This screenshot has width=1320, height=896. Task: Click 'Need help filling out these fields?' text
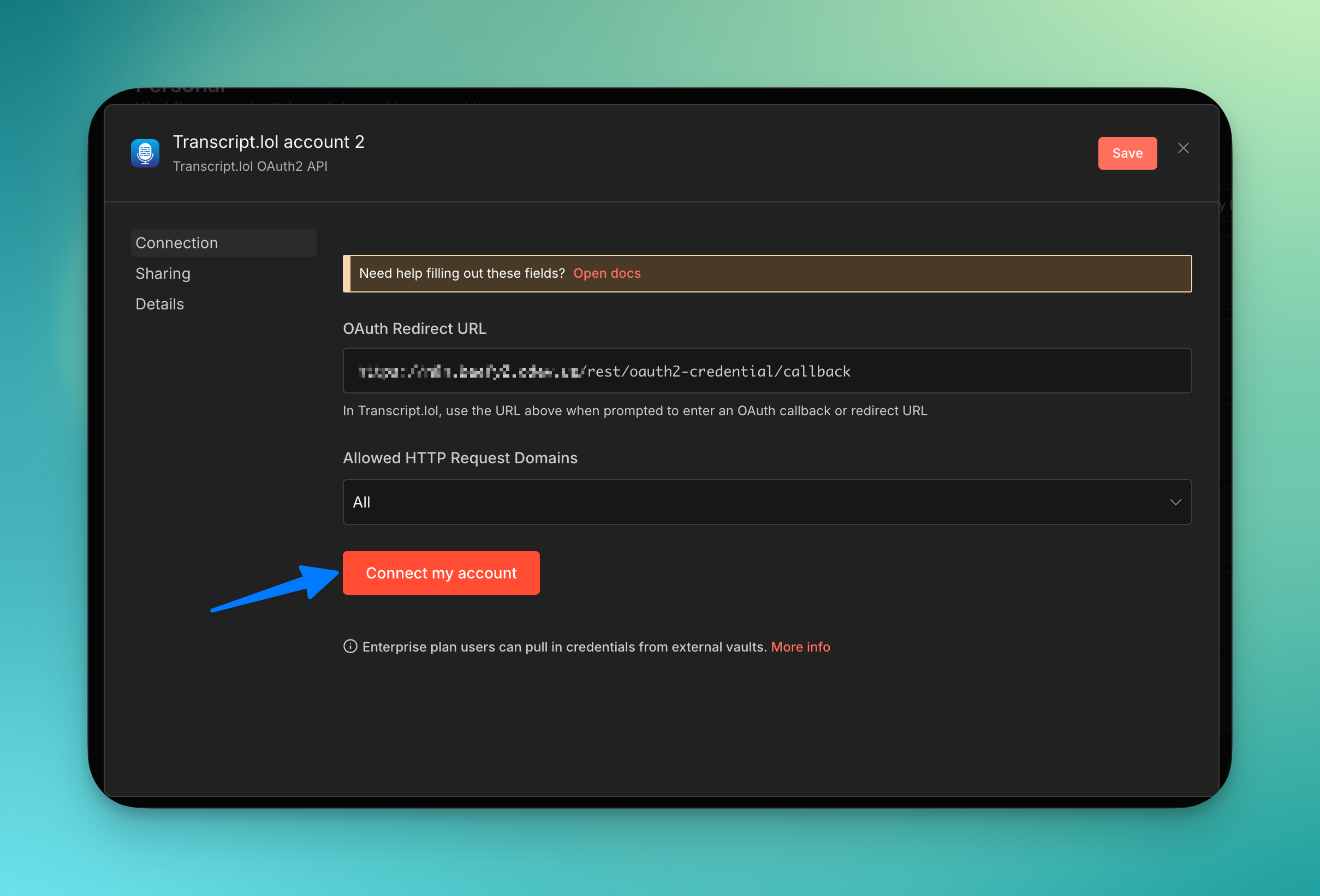[x=462, y=273]
